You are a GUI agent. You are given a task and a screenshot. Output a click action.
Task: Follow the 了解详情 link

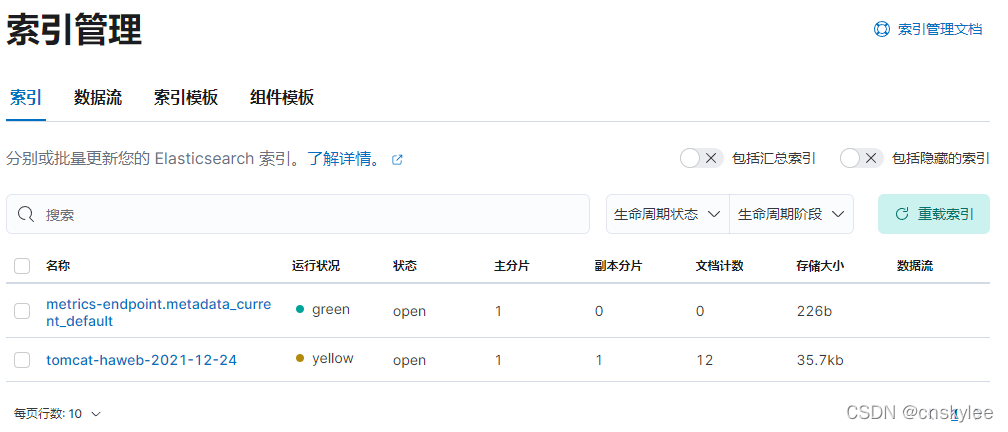click(x=345, y=159)
